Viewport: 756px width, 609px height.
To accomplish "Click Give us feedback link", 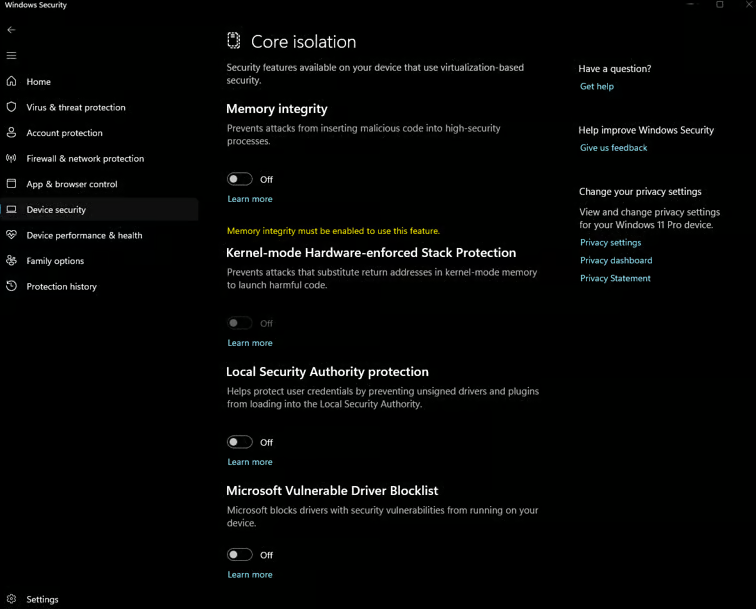I will (x=613, y=148).
